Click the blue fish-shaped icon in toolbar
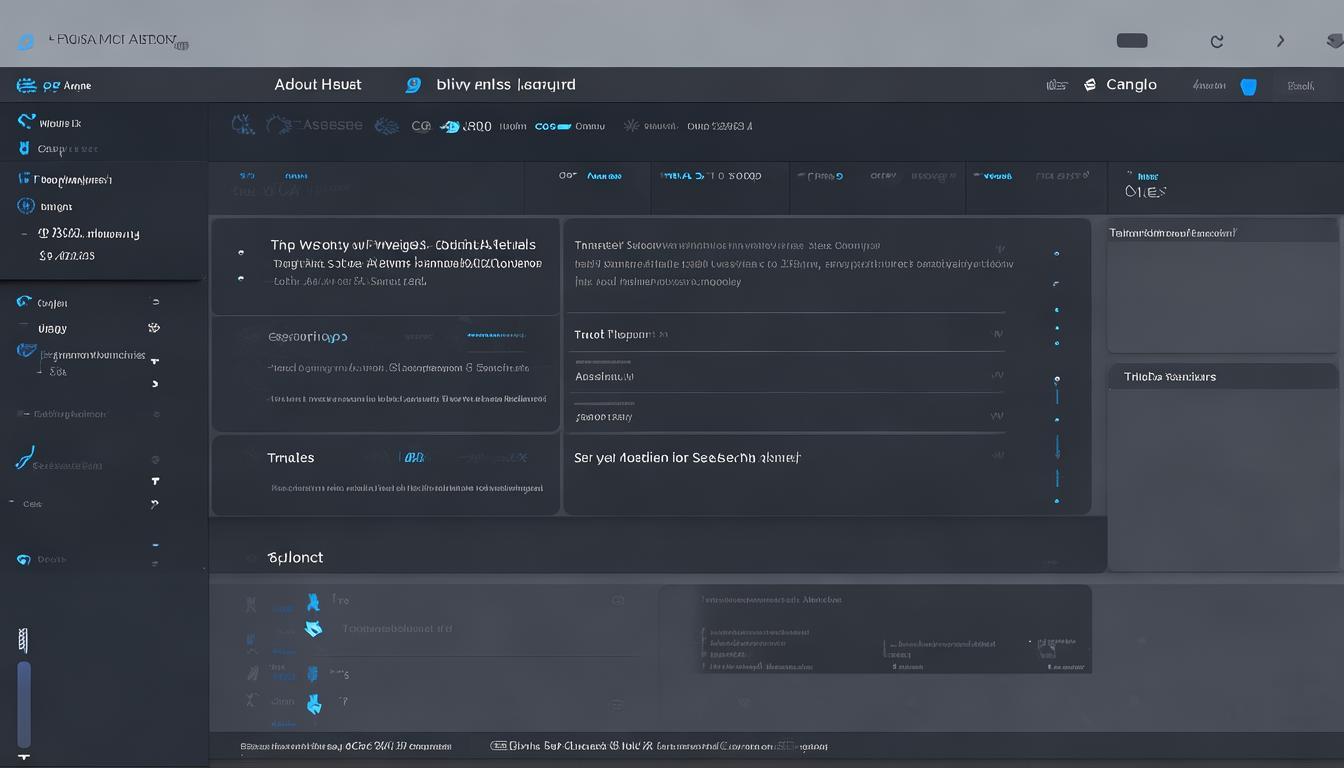1344x768 pixels. (x=451, y=127)
